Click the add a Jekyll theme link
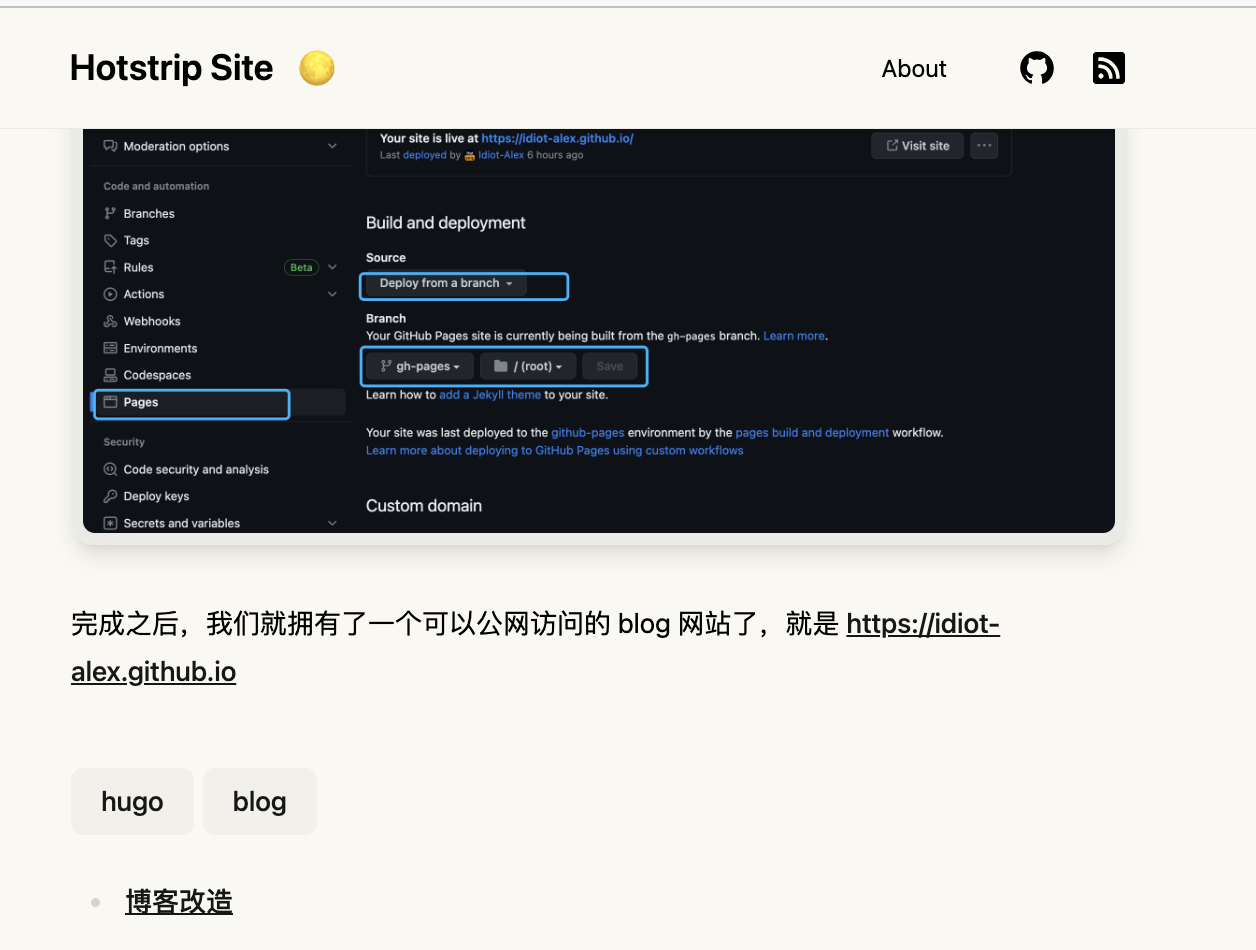This screenshot has height=950, width=1256. click(490, 395)
